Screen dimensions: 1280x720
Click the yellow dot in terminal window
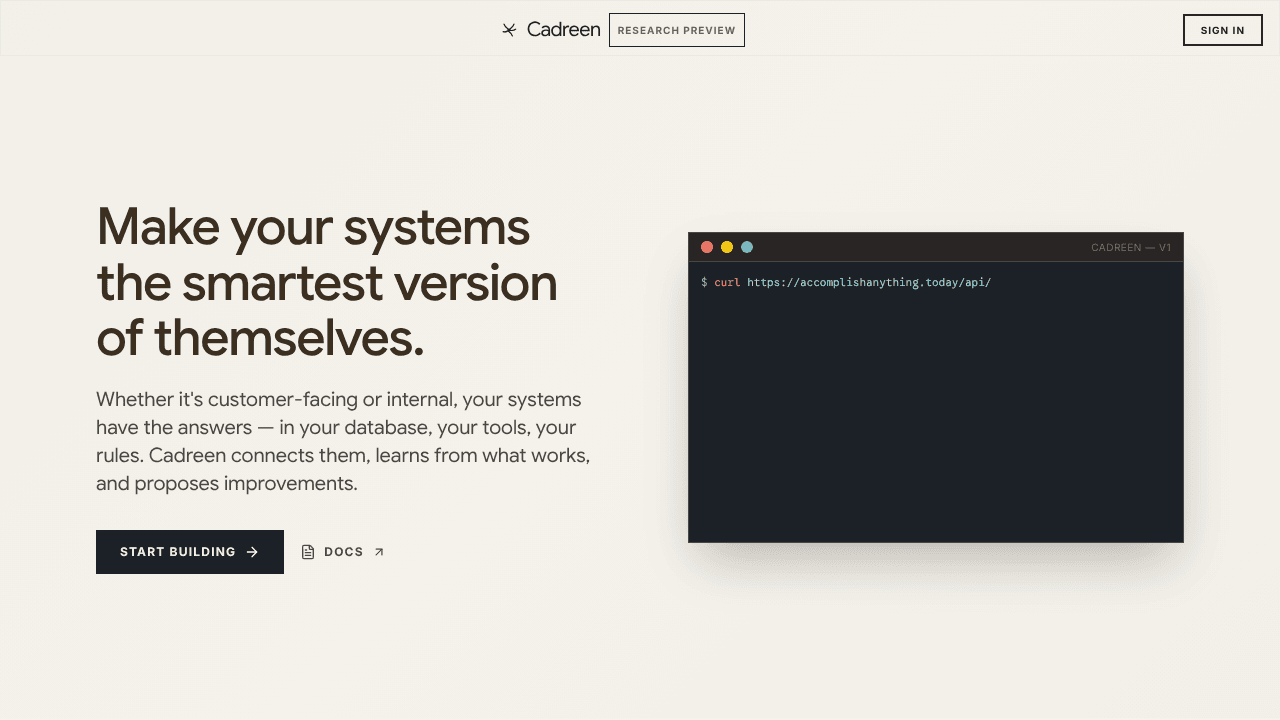click(727, 247)
